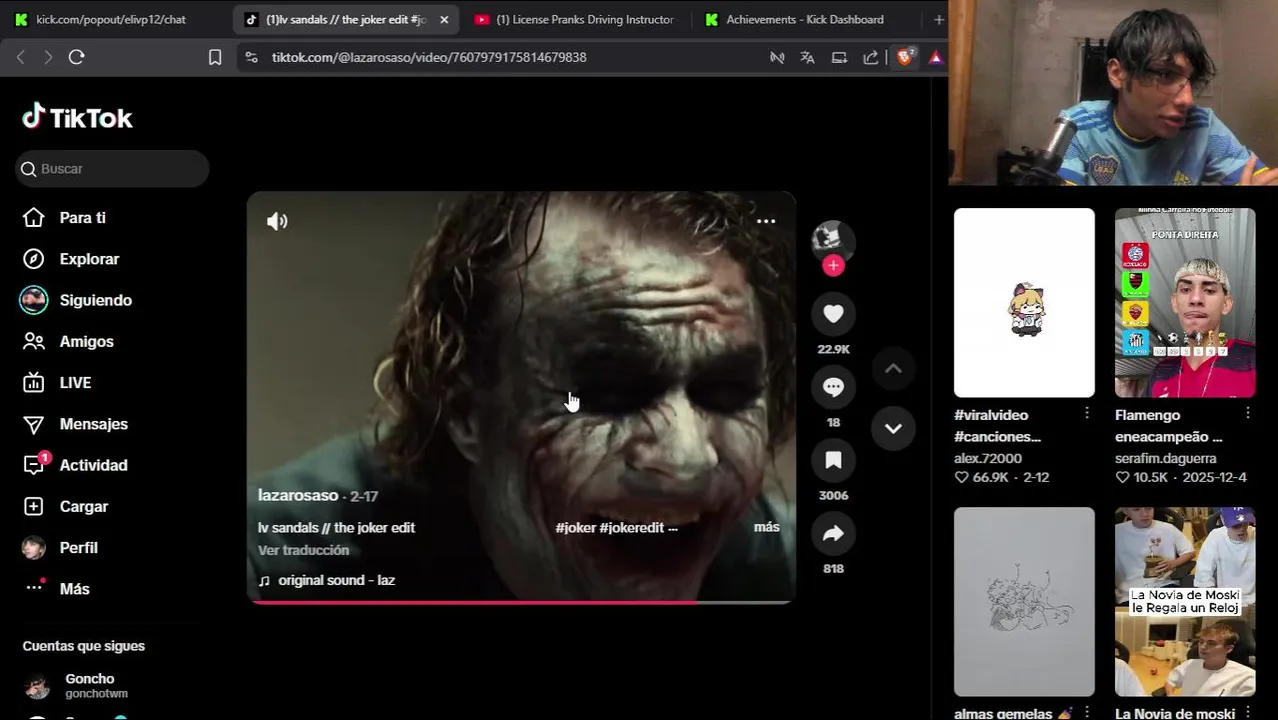1278x720 pixels.
Task: Click the tiktok.com address bar URL
Action: click(x=429, y=57)
